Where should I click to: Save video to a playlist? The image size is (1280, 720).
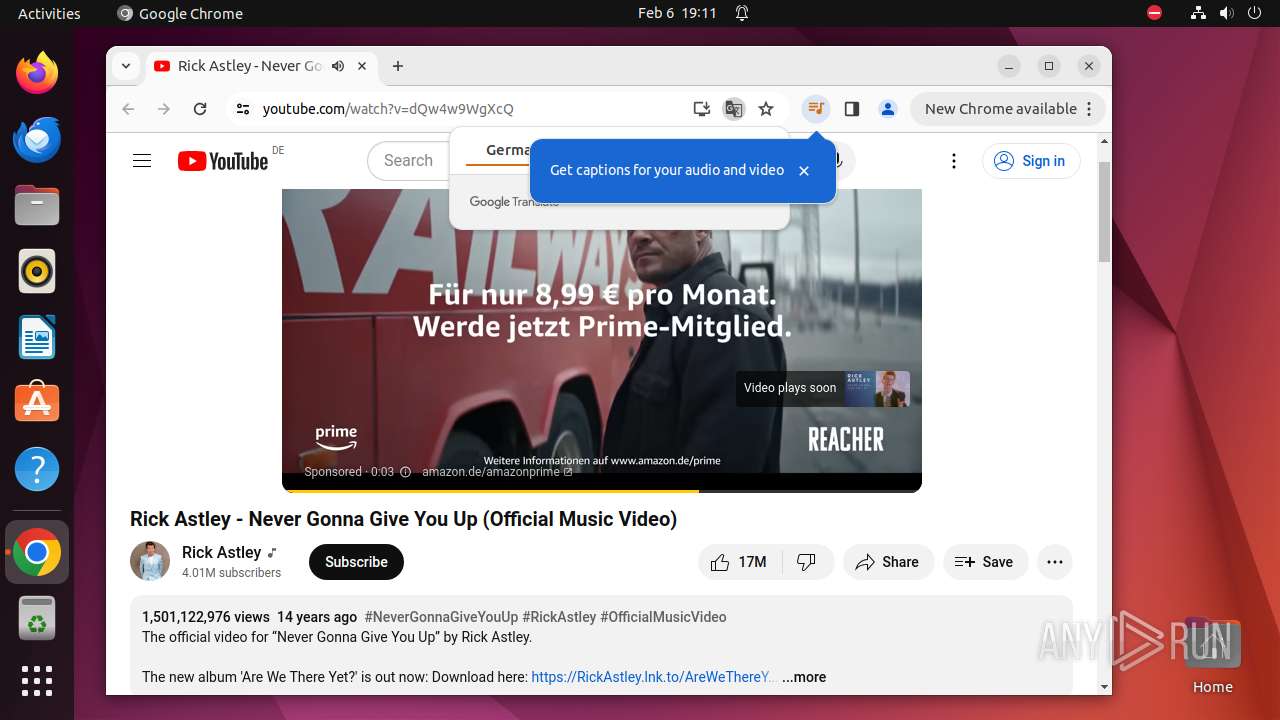coord(984,562)
